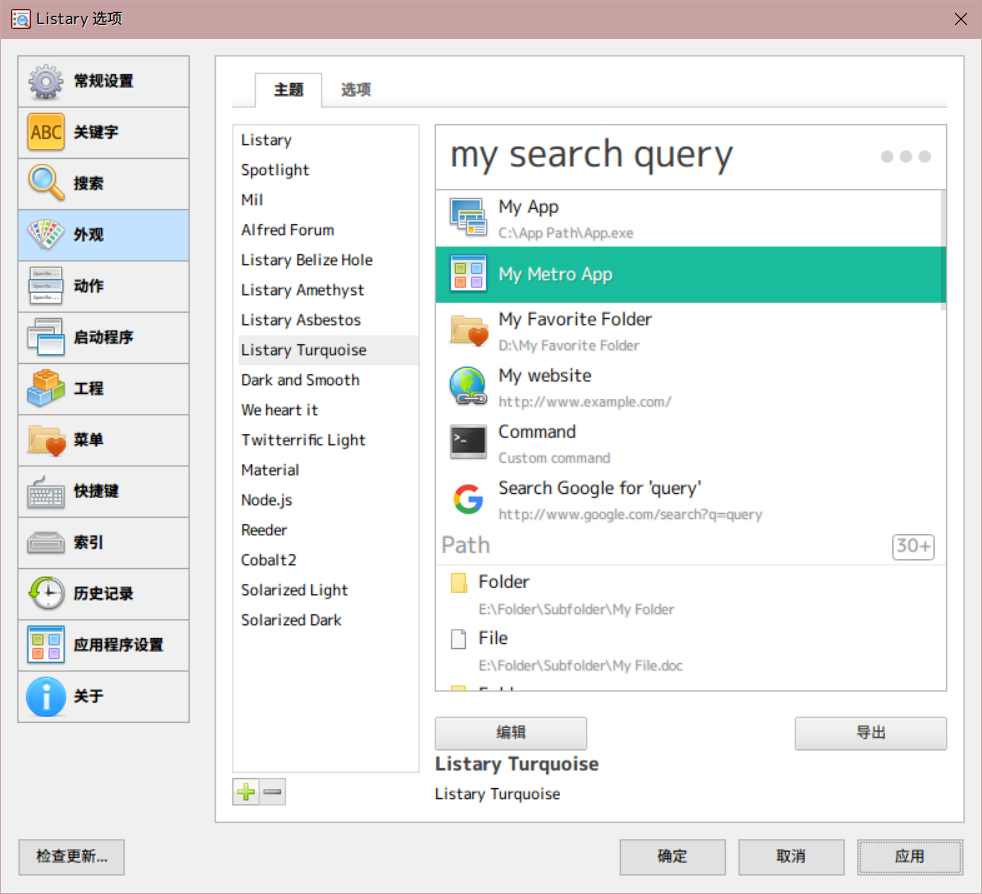Viewport: 982px width, 894px height.
Task: Click the 检查更新... button
Action: point(71,857)
